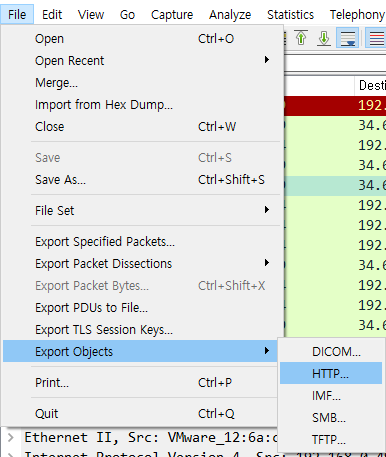Screen dimensions: 386x457
Task: Choose TFTP... from Export Objects submenu
Action: click(x=331, y=440)
